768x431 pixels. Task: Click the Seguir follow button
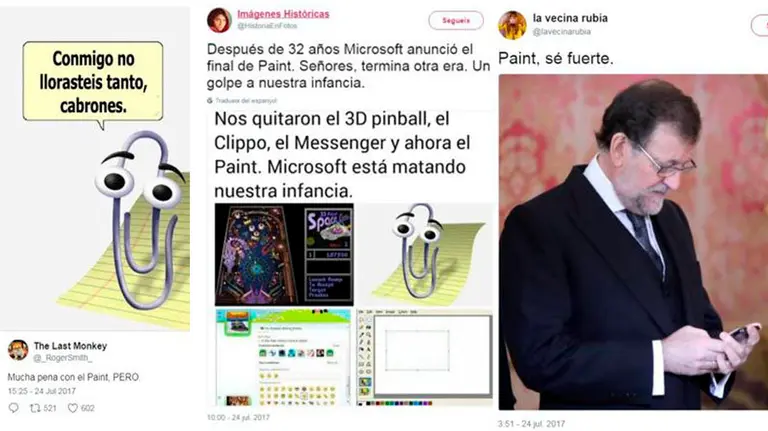[x=456, y=21]
